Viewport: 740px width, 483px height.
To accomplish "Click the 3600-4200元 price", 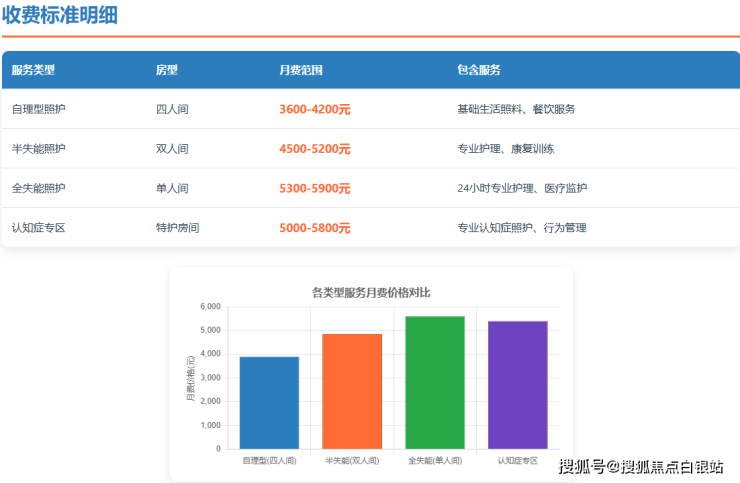I will point(314,109).
